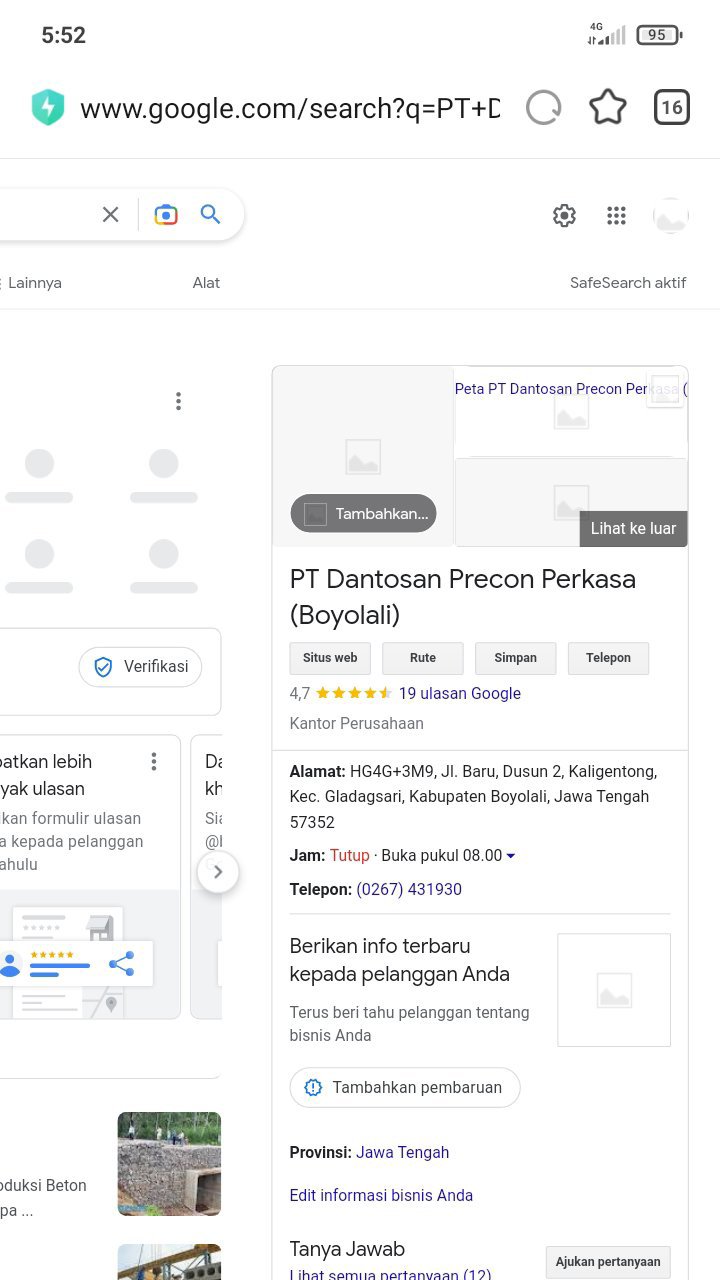
Task: Open three-dot menu on review card
Action: click(154, 762)
